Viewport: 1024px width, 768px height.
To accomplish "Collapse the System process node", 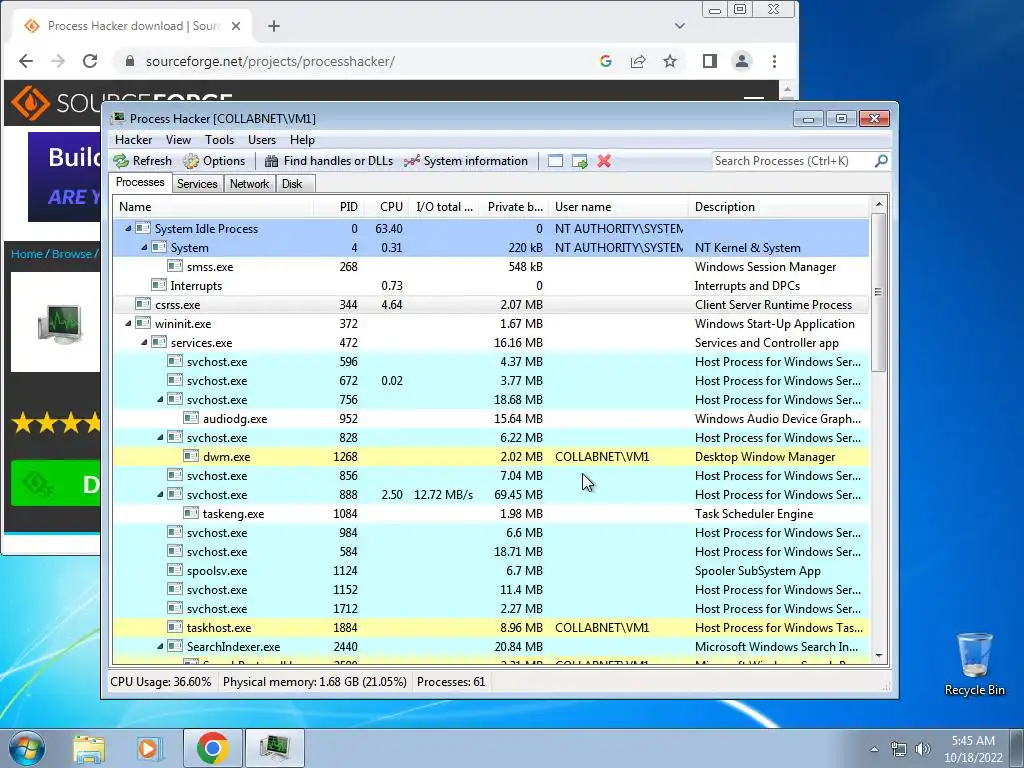I will 144,248.
